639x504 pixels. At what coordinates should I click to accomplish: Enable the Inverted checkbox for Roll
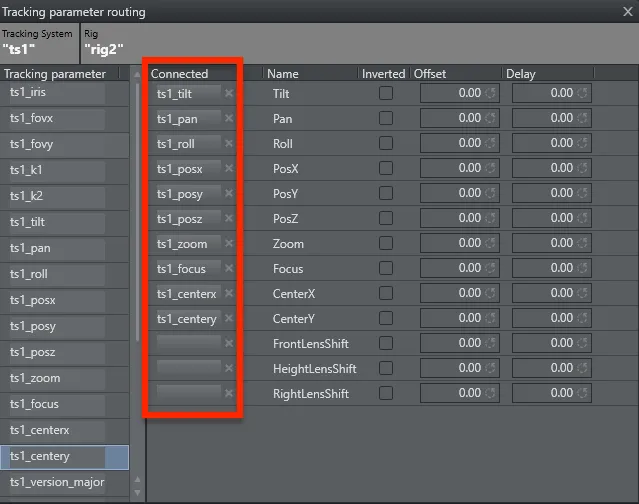386,143
